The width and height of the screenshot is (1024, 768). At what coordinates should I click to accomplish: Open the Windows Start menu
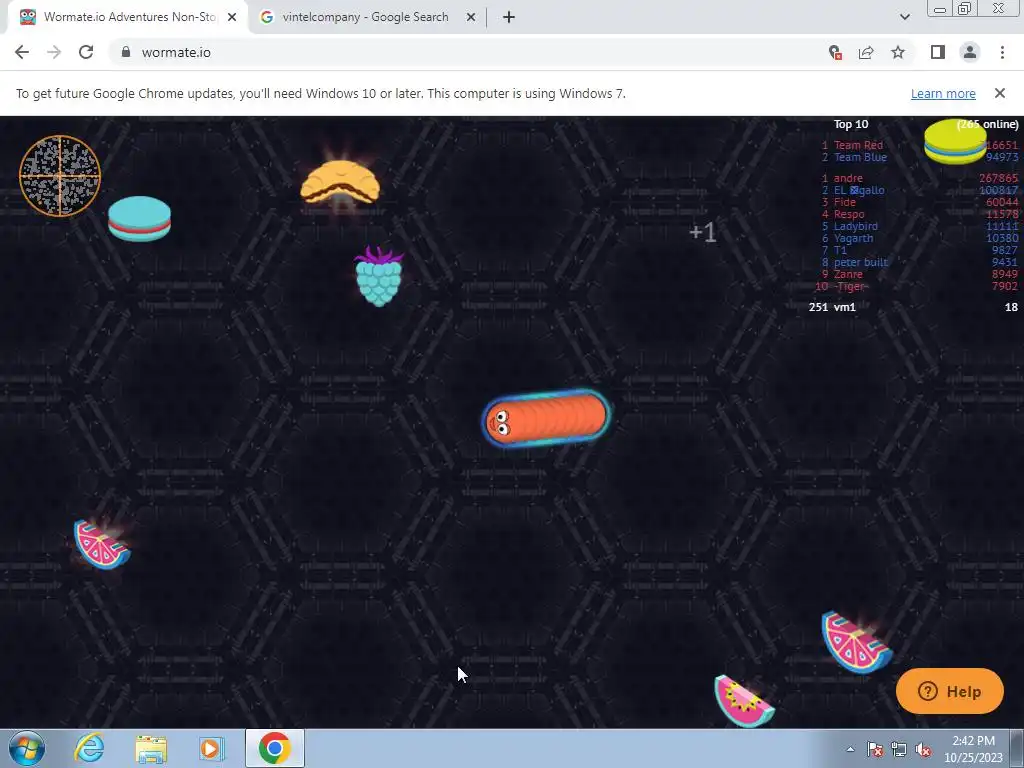pyautogui.click(x=27, y=748)
